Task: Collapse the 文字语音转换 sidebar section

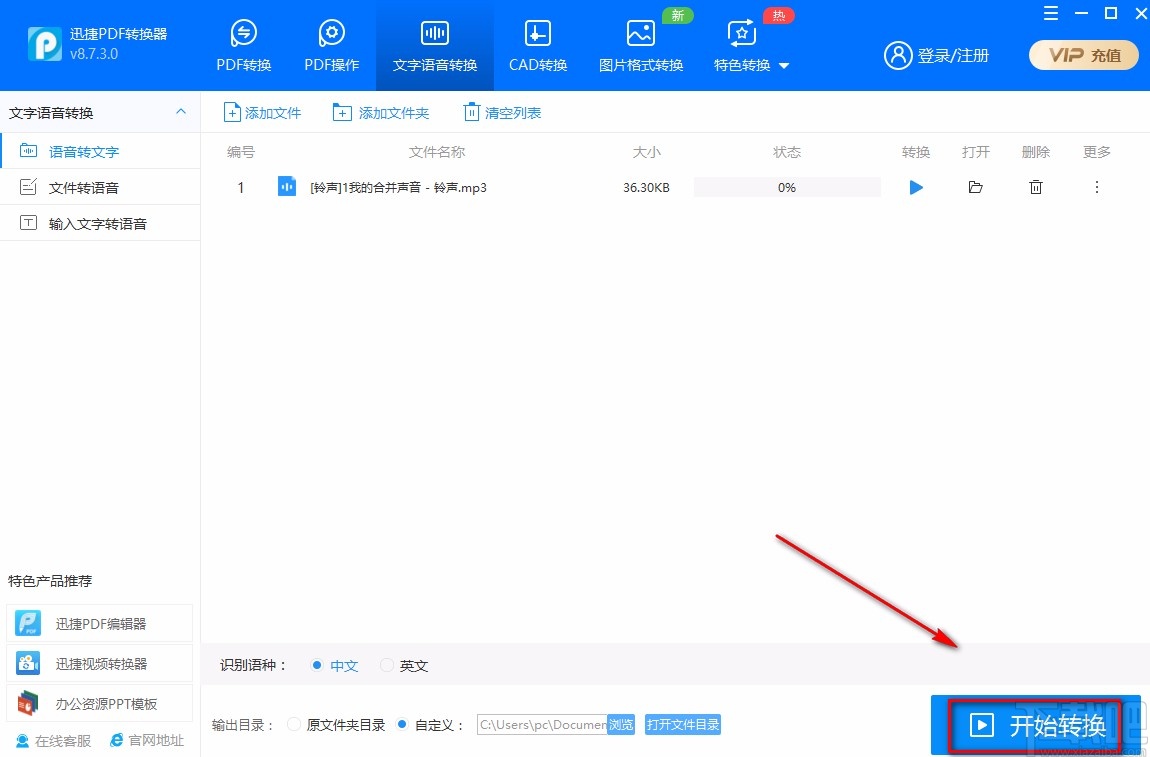Action: click(180, 112)
